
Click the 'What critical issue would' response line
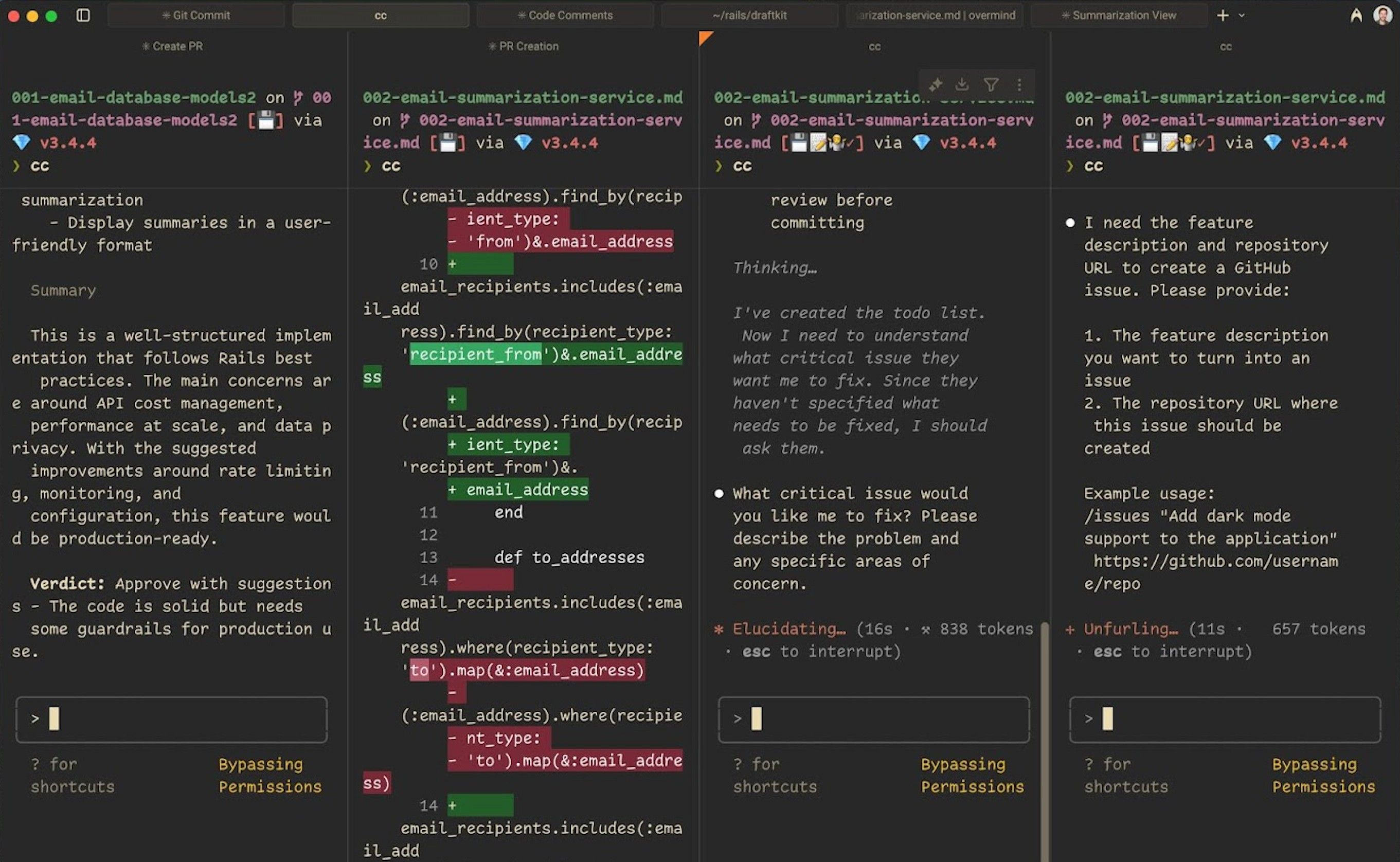[850, 494]
